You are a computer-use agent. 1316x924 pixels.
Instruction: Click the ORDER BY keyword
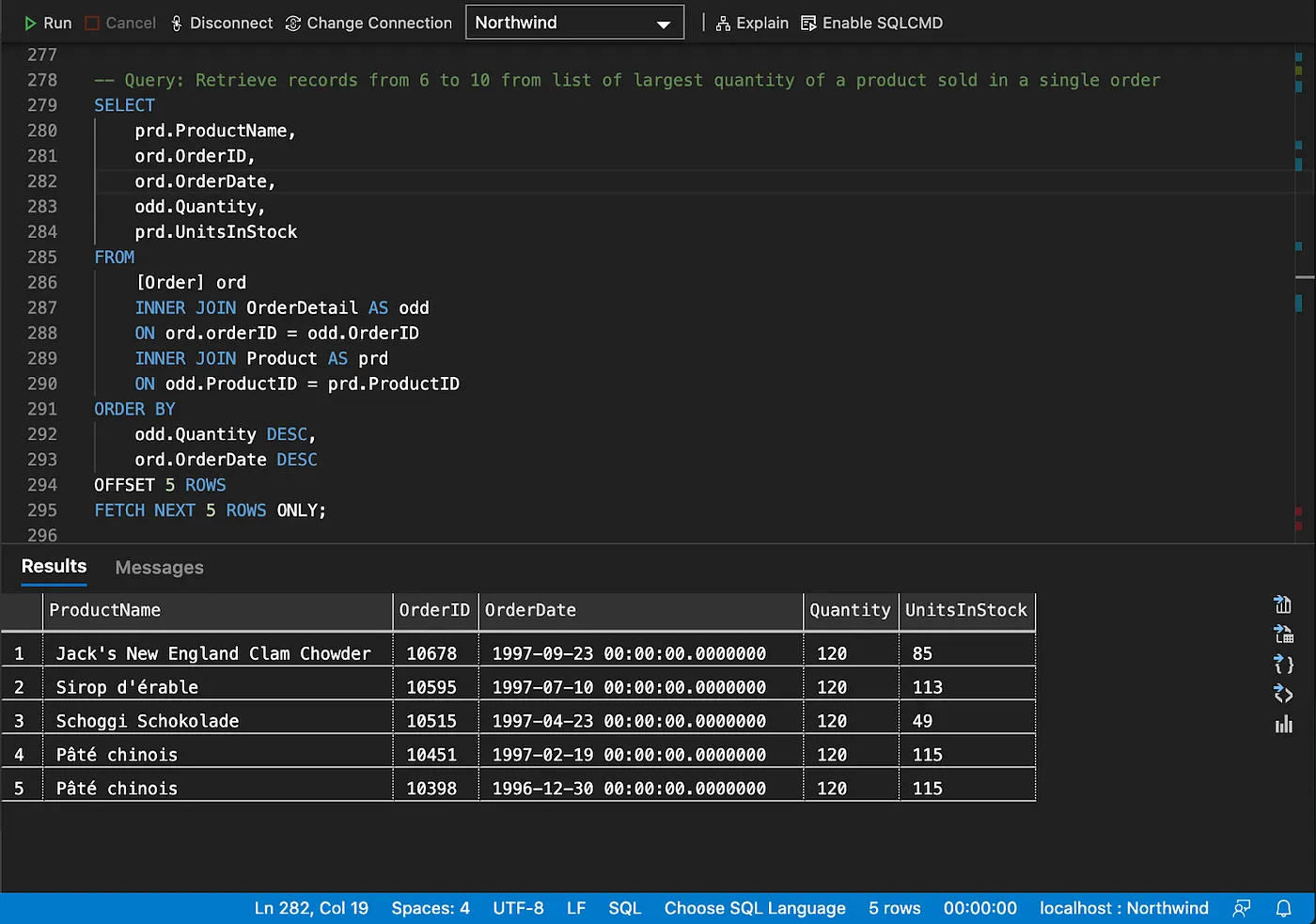[134, 409]
